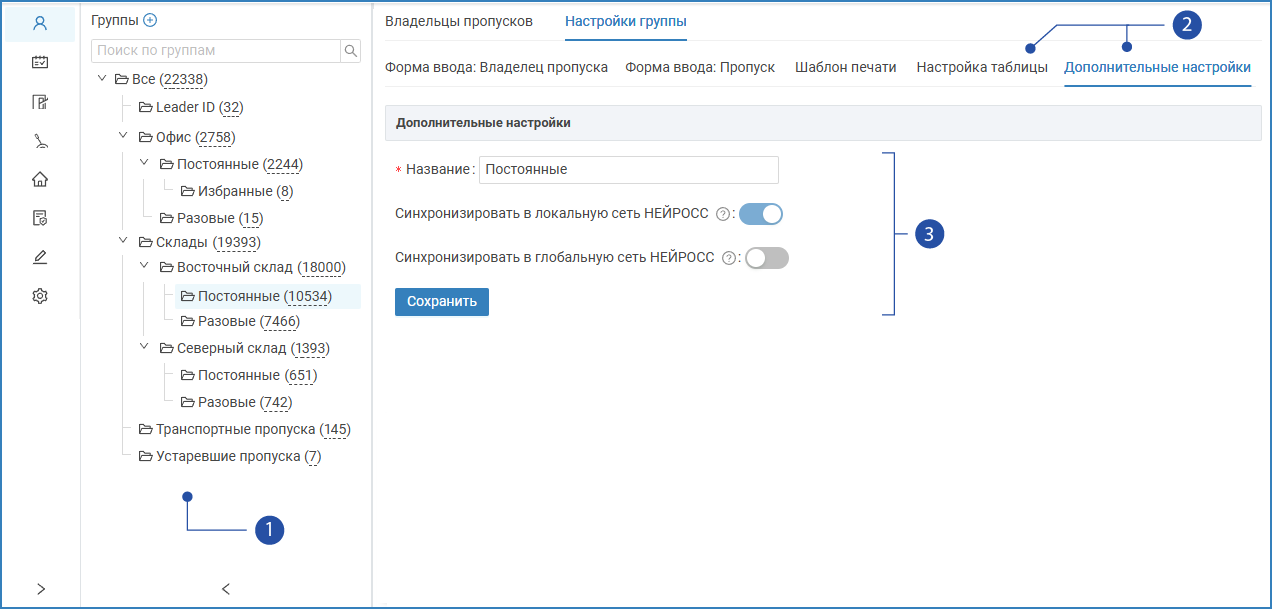The width and height of the screenshot is (1272, 609).
Task: Click help icon next to global network sync
Action: click(728, 258)
